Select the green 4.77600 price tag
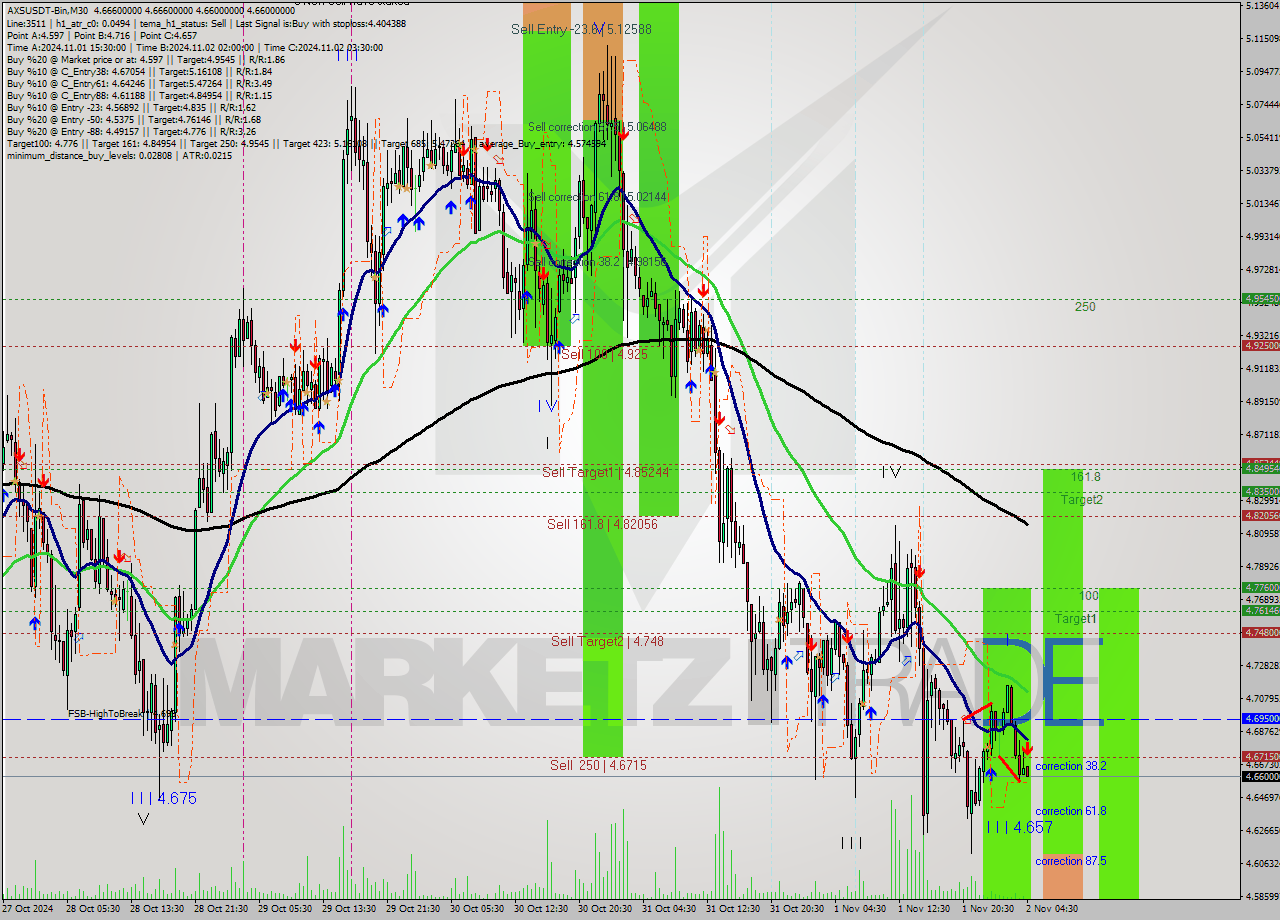Viewport: 1280px width, 920px height. (x=1260, y=587)
